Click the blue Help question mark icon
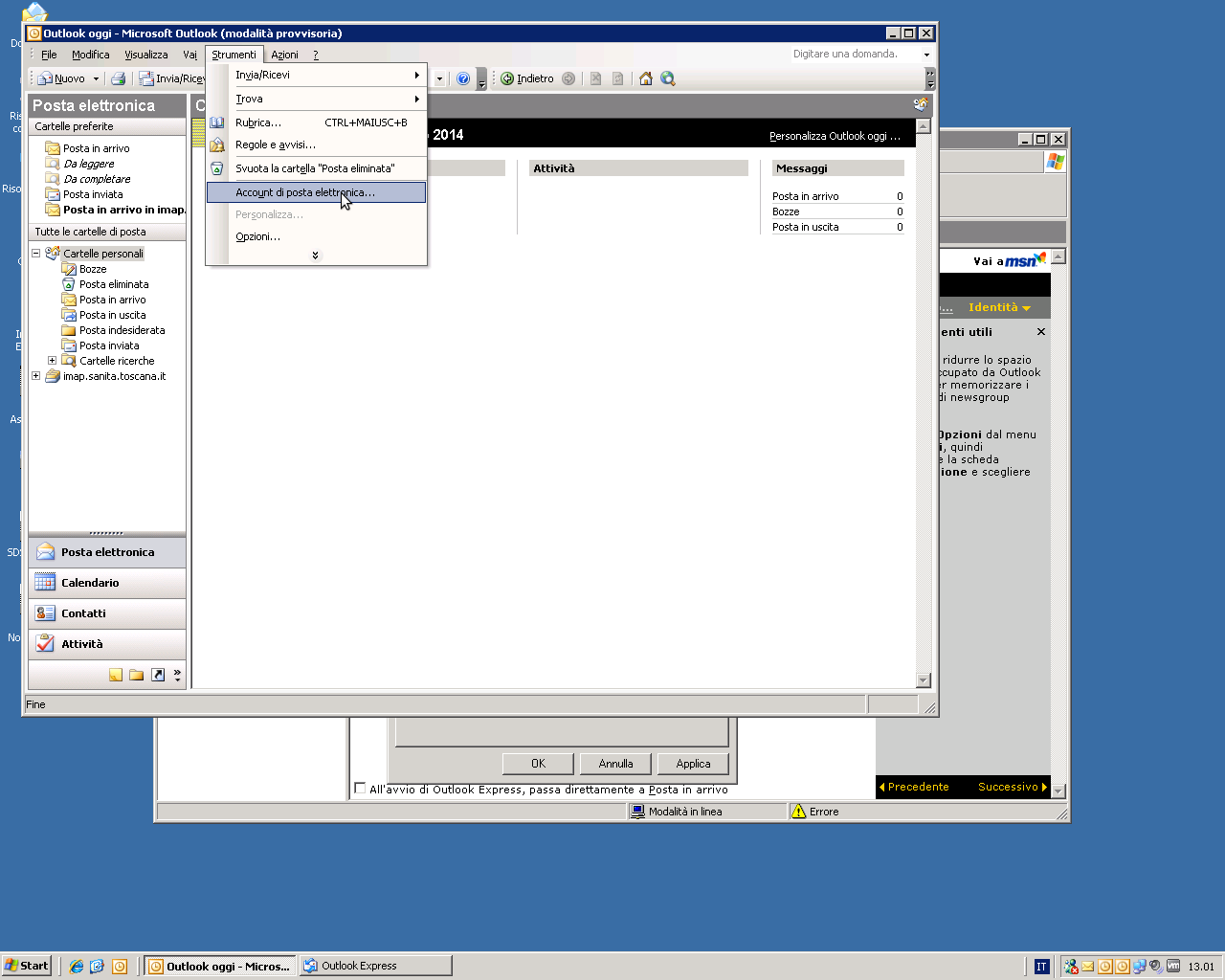Screen dimensions: 1225x980 (x=463, y=78)
